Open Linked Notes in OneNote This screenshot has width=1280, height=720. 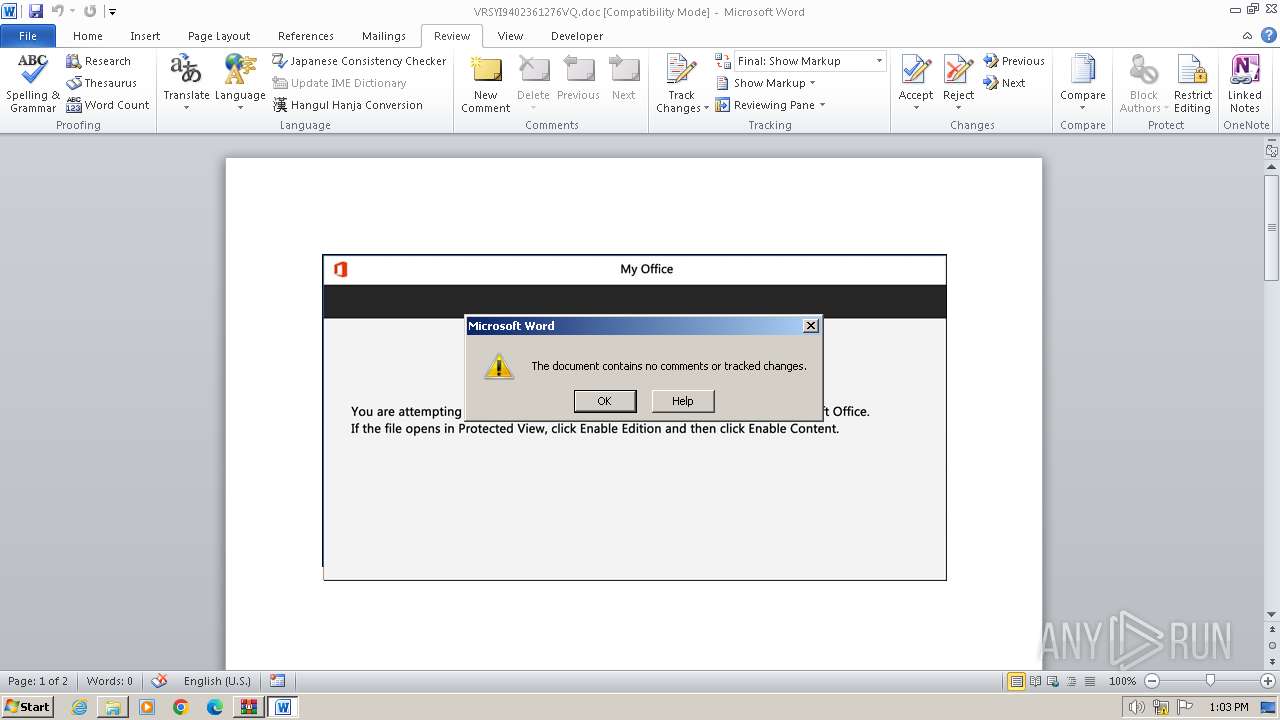1245,83
